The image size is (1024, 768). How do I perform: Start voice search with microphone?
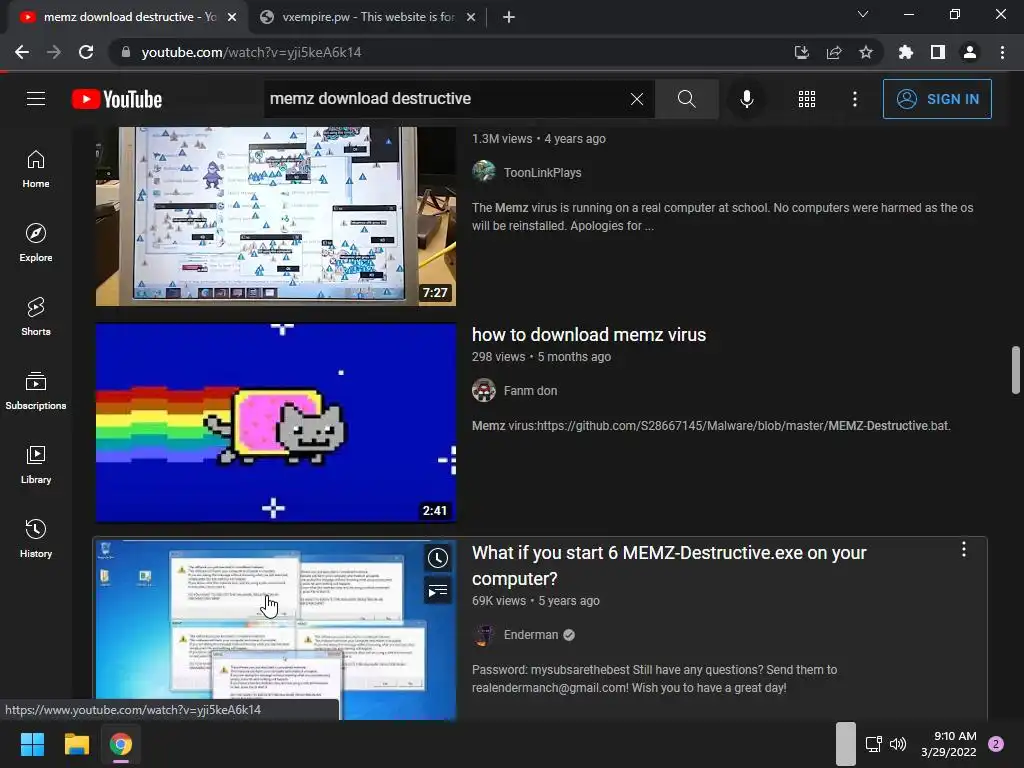click(x=747, y=99)
